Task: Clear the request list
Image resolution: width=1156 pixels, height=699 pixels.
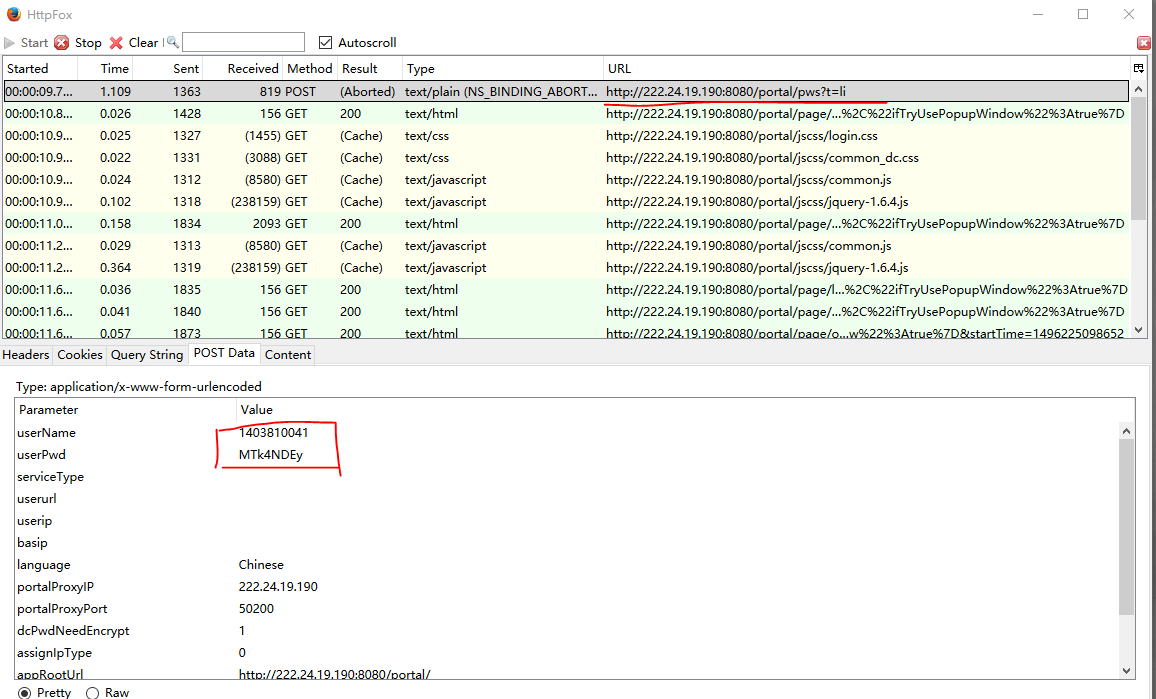Action: (133, 43)
